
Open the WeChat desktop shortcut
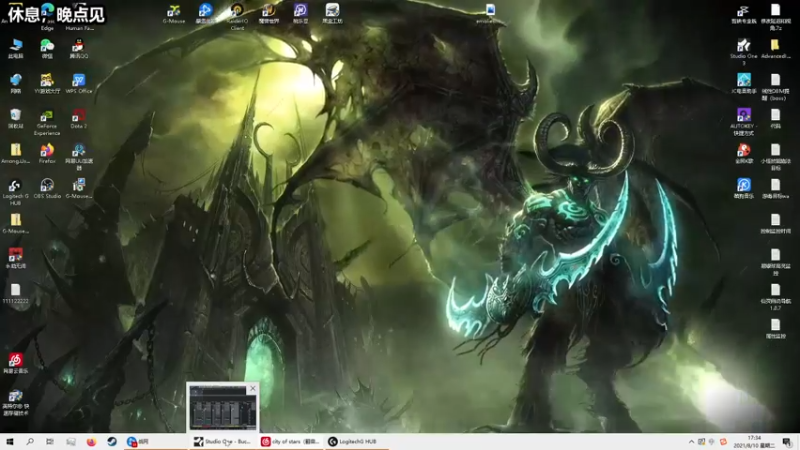[x=47, y=48]
